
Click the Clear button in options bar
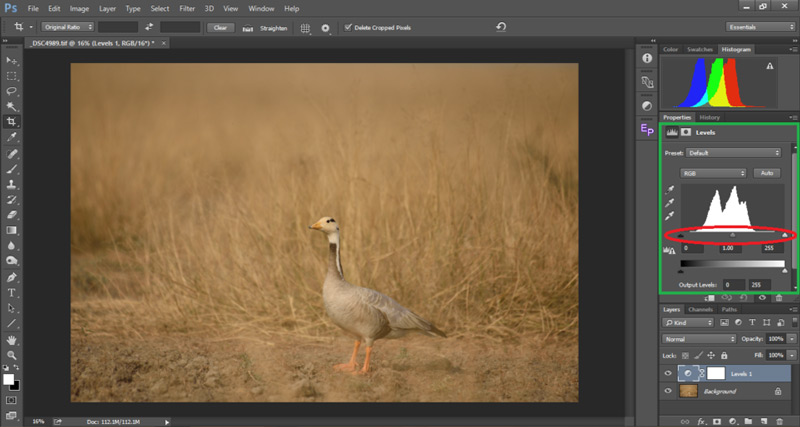pyautogui.click(x=221, y=28)
